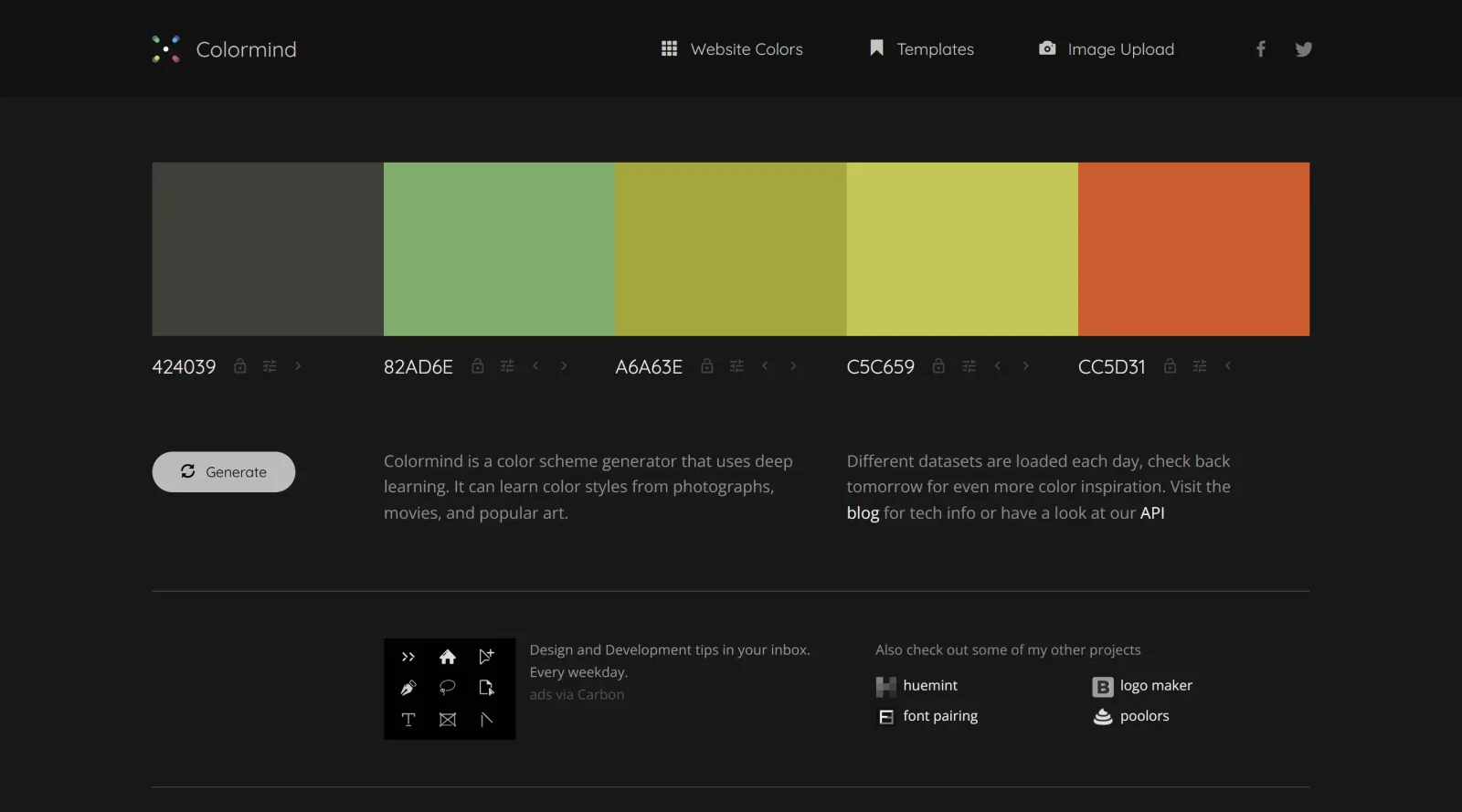
Task: Open the Design and Development tips ad text
Action: pyautogui.click(x=670, y=661)
